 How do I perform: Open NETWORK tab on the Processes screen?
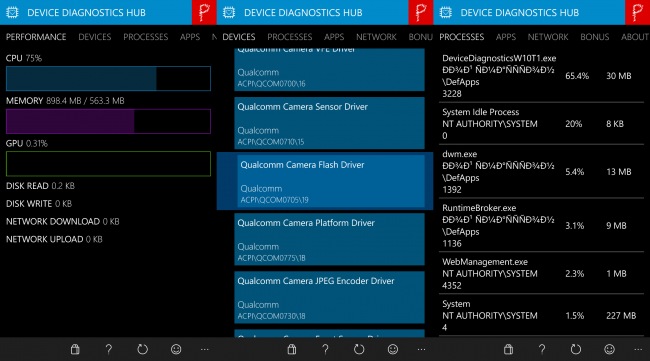point(548,37)
